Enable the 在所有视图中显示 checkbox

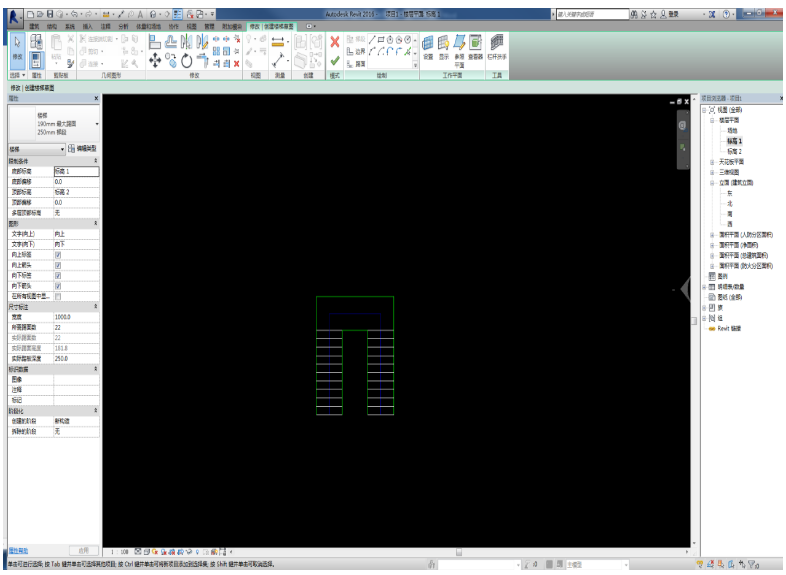[58, 296]
